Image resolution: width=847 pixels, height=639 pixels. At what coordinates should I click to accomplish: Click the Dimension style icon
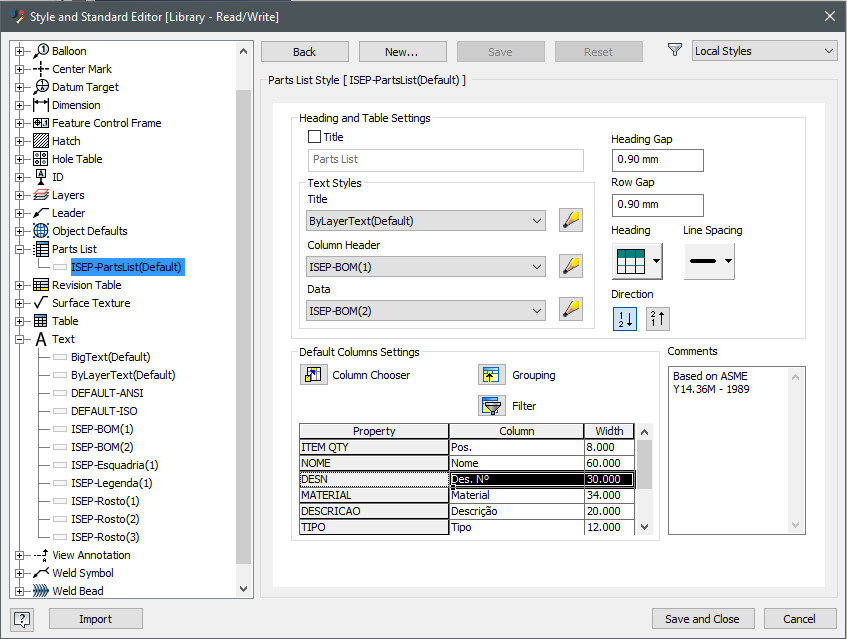[x=41, y=105]
